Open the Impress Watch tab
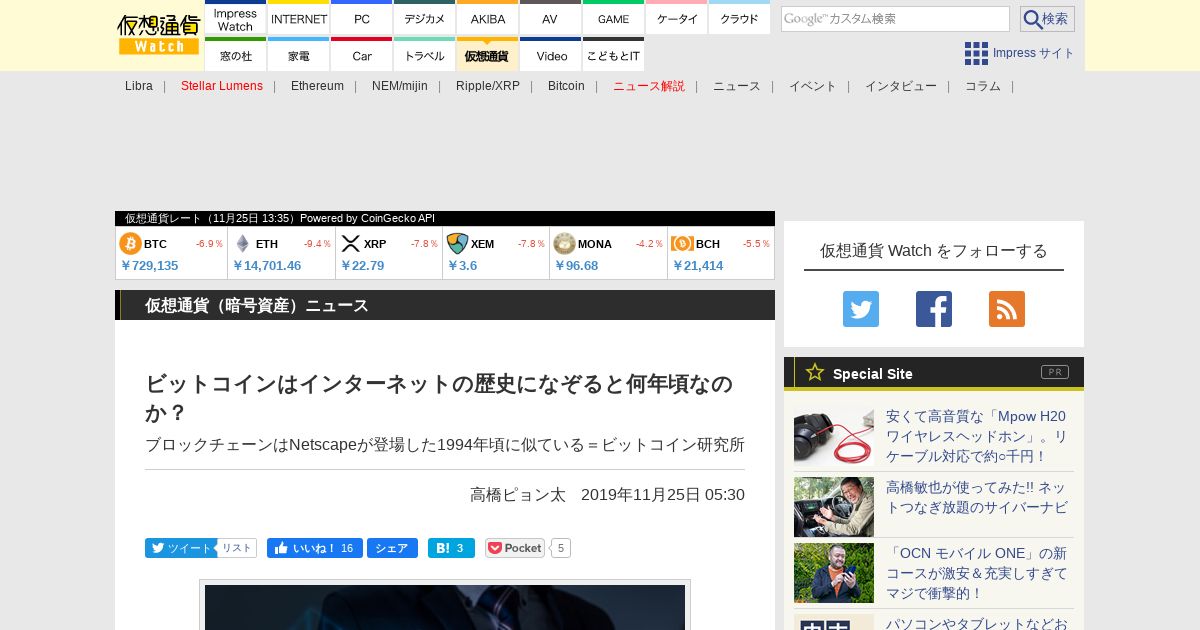1200x630 pixels. pyautogui.click(x=235, y=19)
